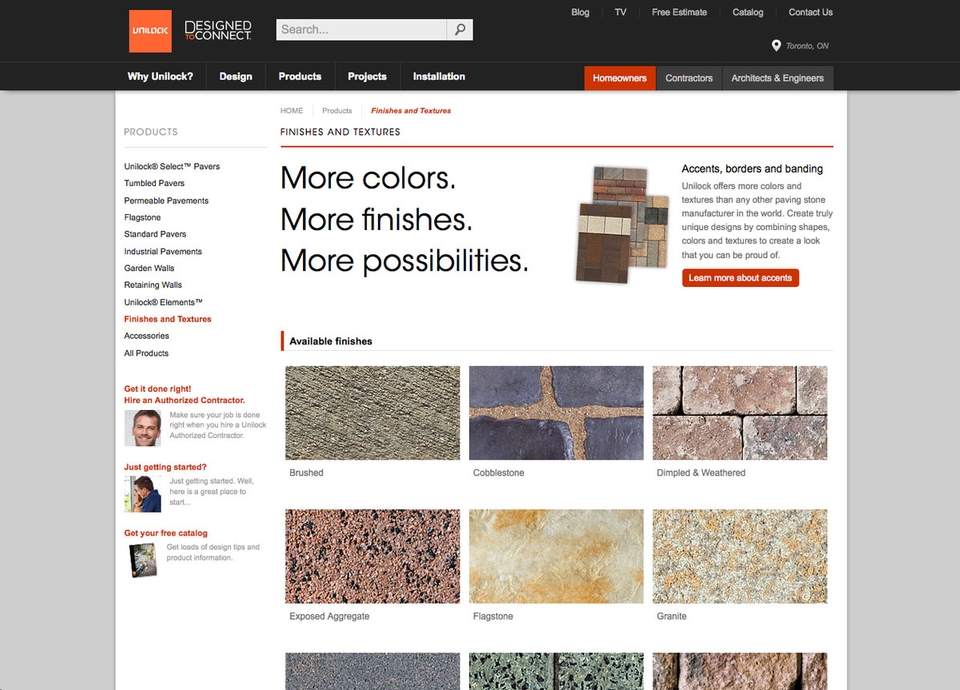
Task: Open Unilock Select Pavers in sidebar
Action: pyautogui.click(x=172, y=167)
